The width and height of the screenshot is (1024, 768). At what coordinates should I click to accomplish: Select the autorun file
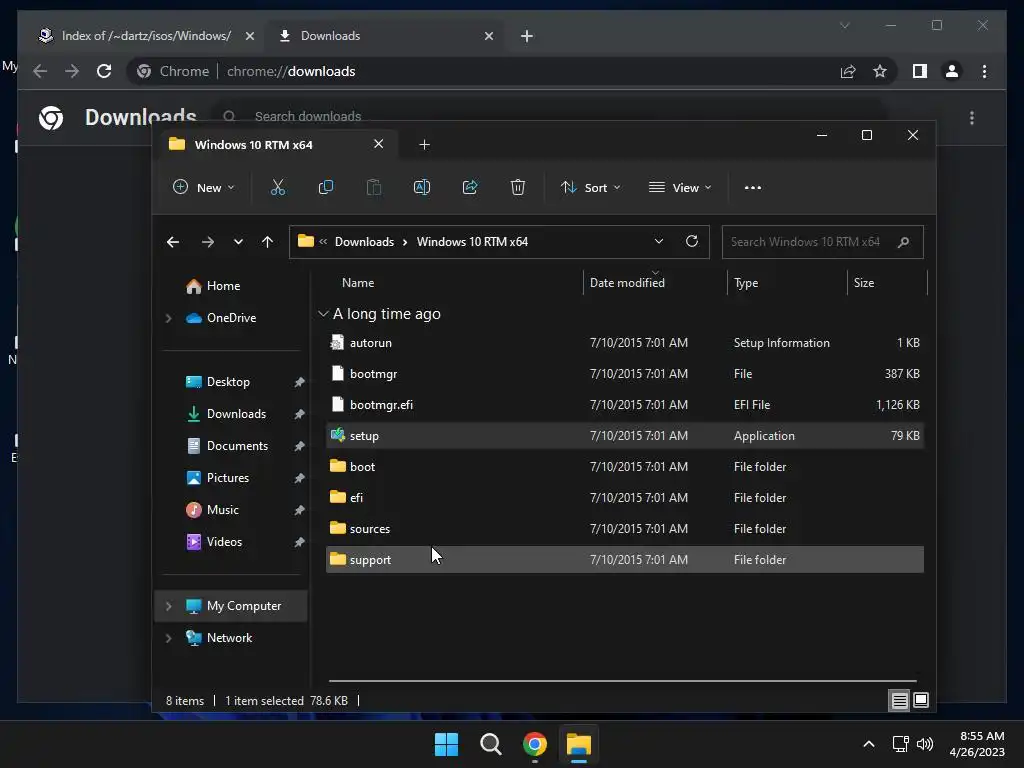[x=625, y=343]
